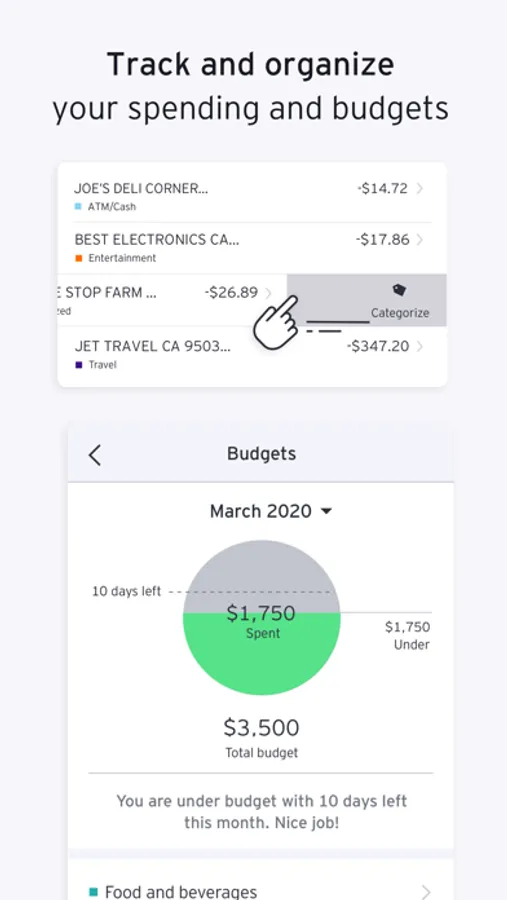Tap the pointing hand swipe icon
The image size is (507, 900).
point(276,321)
